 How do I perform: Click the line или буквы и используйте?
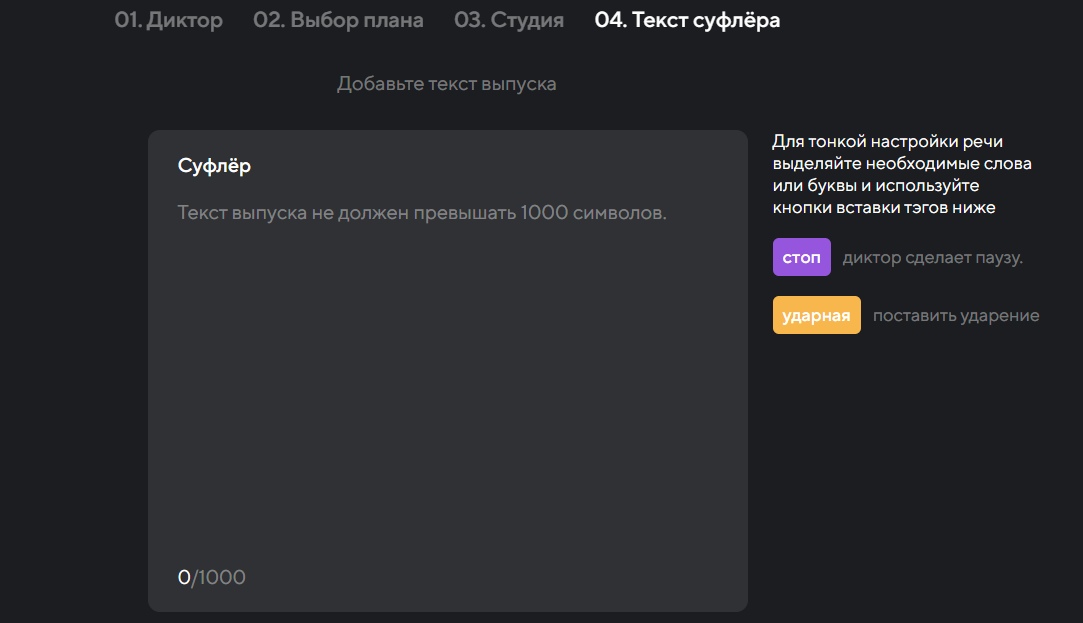point(875,186)
